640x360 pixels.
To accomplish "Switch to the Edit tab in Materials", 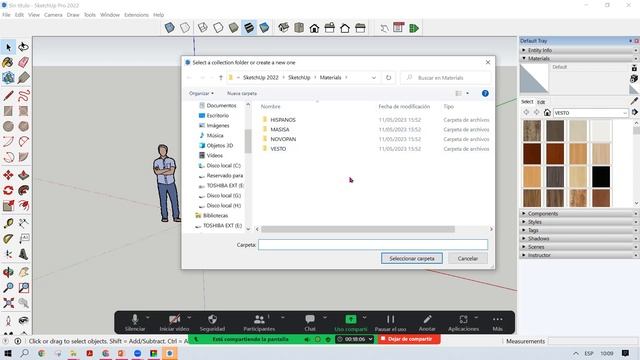I will (541, 102).
